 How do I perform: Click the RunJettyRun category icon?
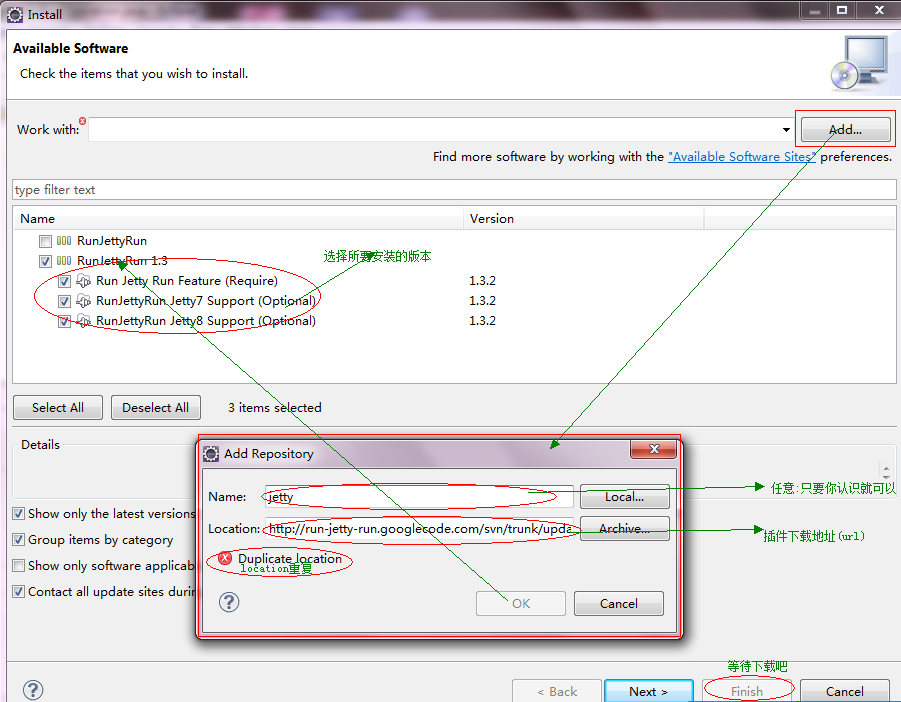point(64,241)
